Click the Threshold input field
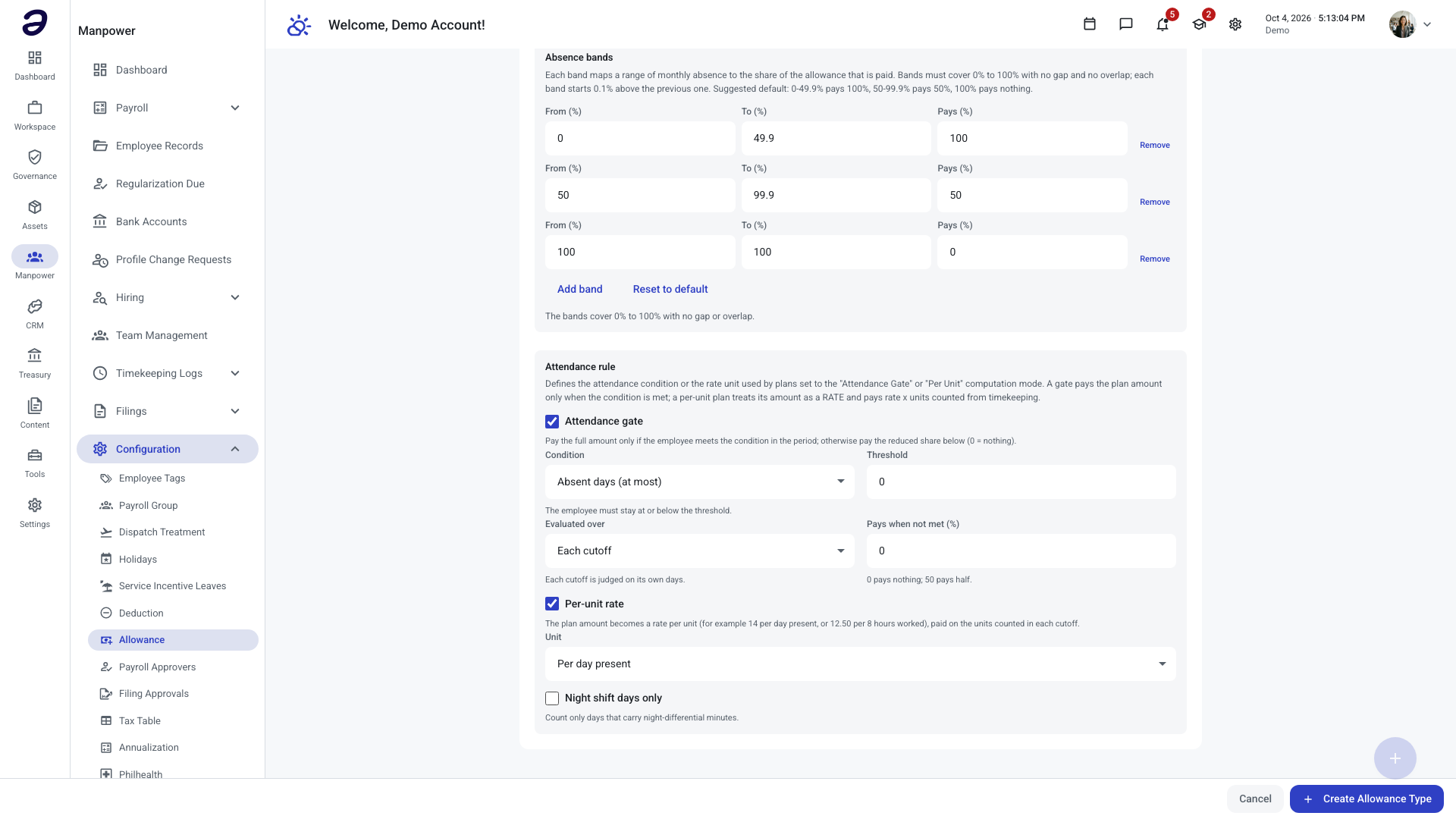Screen dimensions: 1456x819 click(1021, 482)
